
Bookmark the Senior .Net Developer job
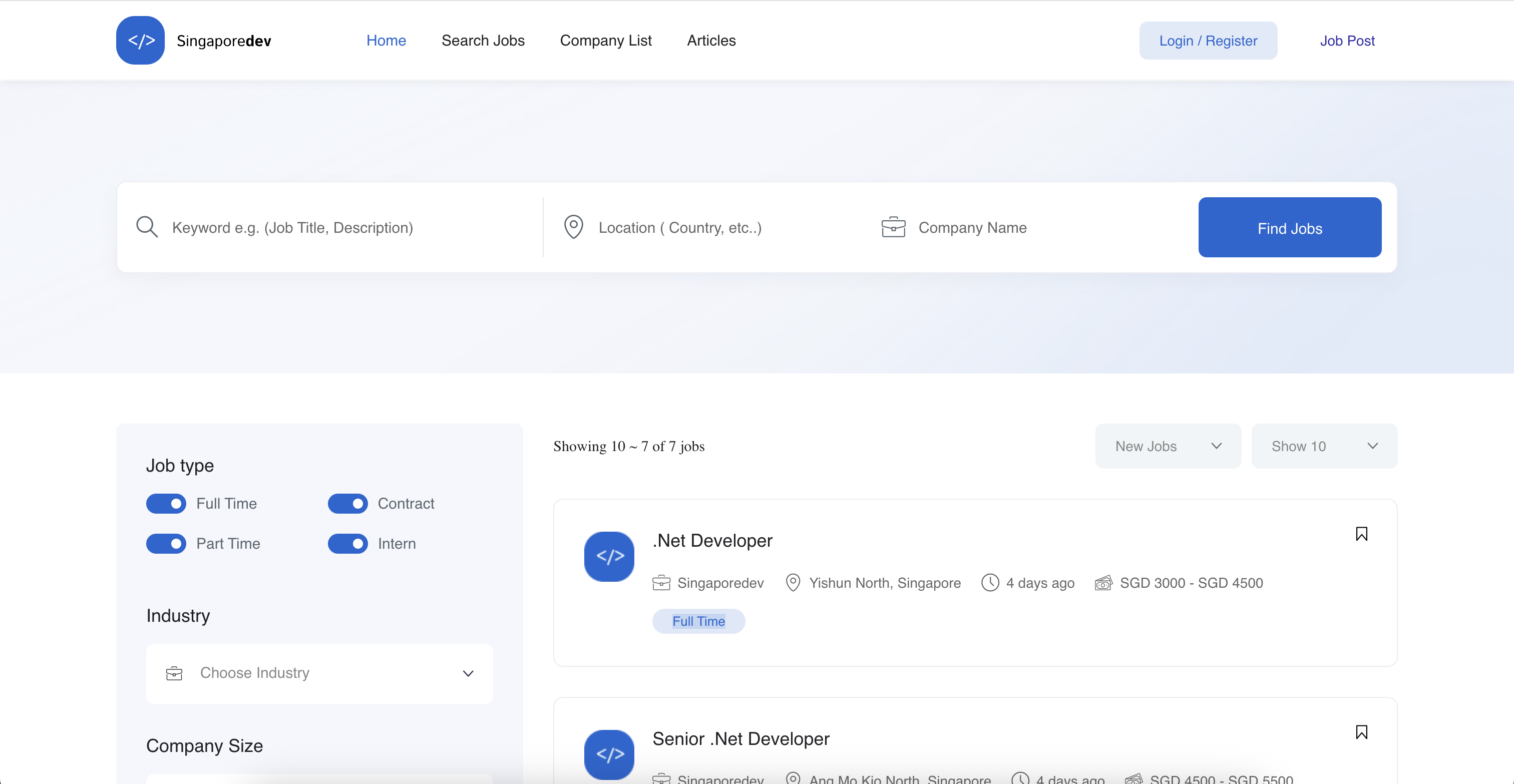click(x=1361, y=732)
